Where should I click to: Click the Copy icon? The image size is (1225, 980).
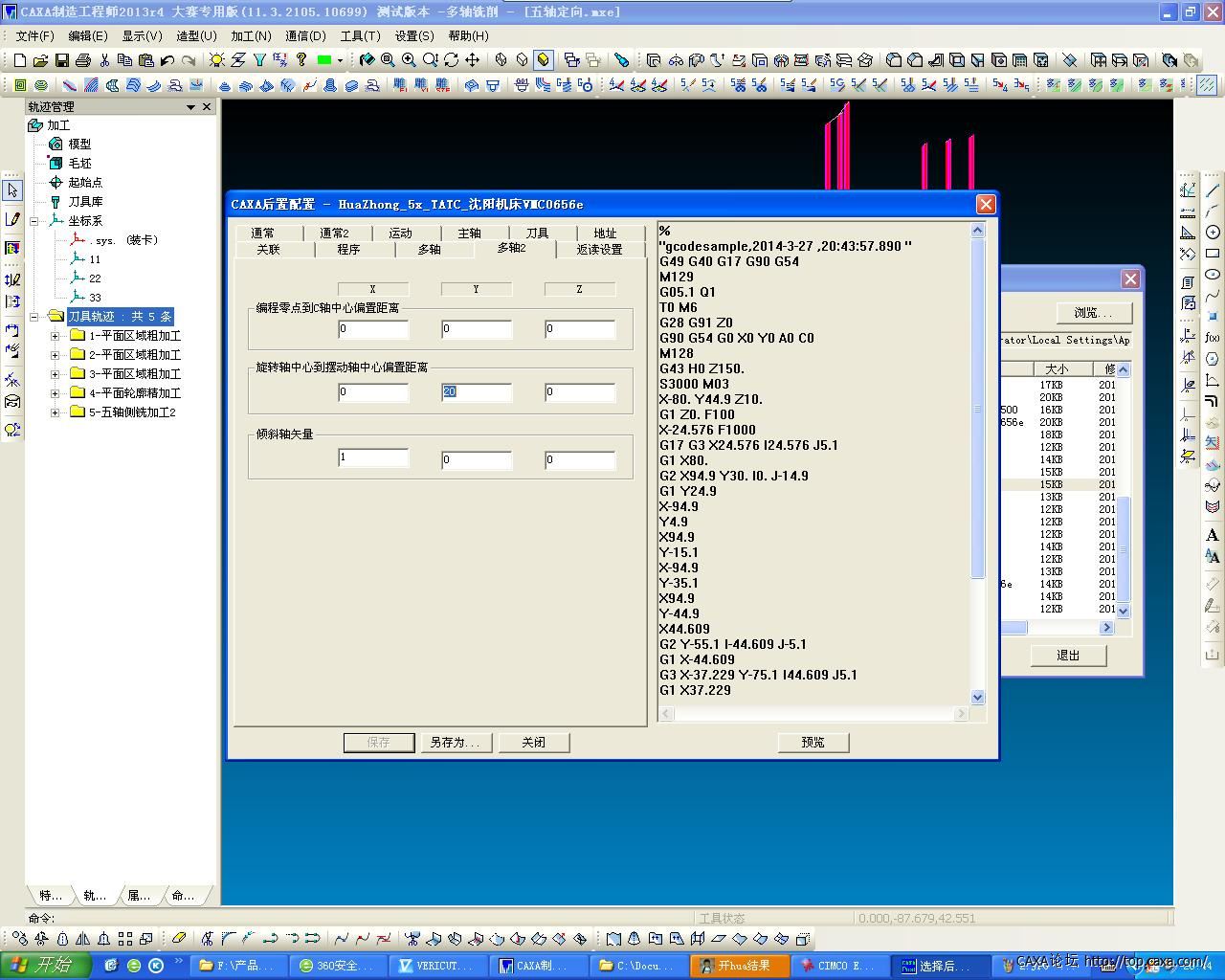pyautogui.click(x=124, y=59)
